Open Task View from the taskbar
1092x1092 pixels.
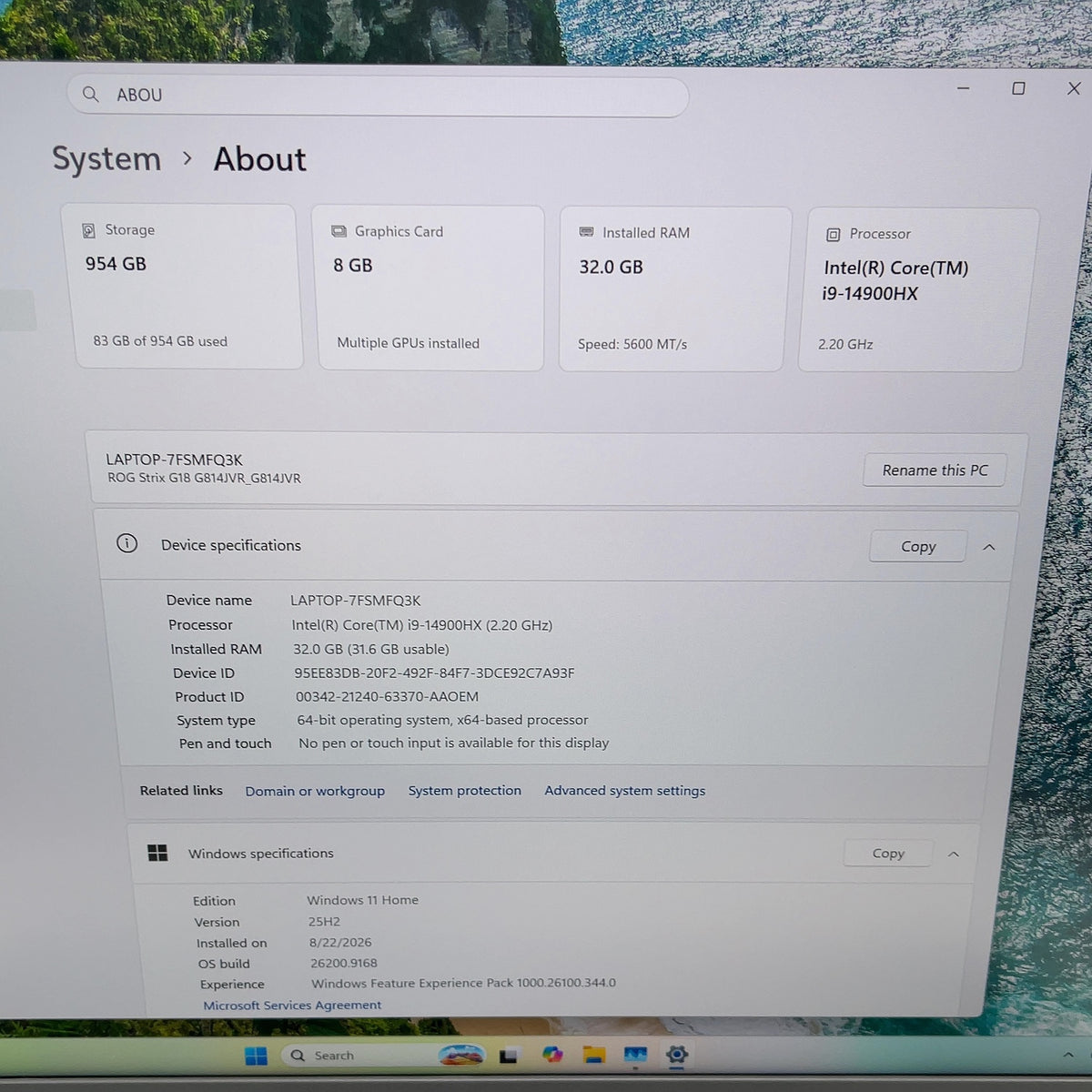(508, 1056)
